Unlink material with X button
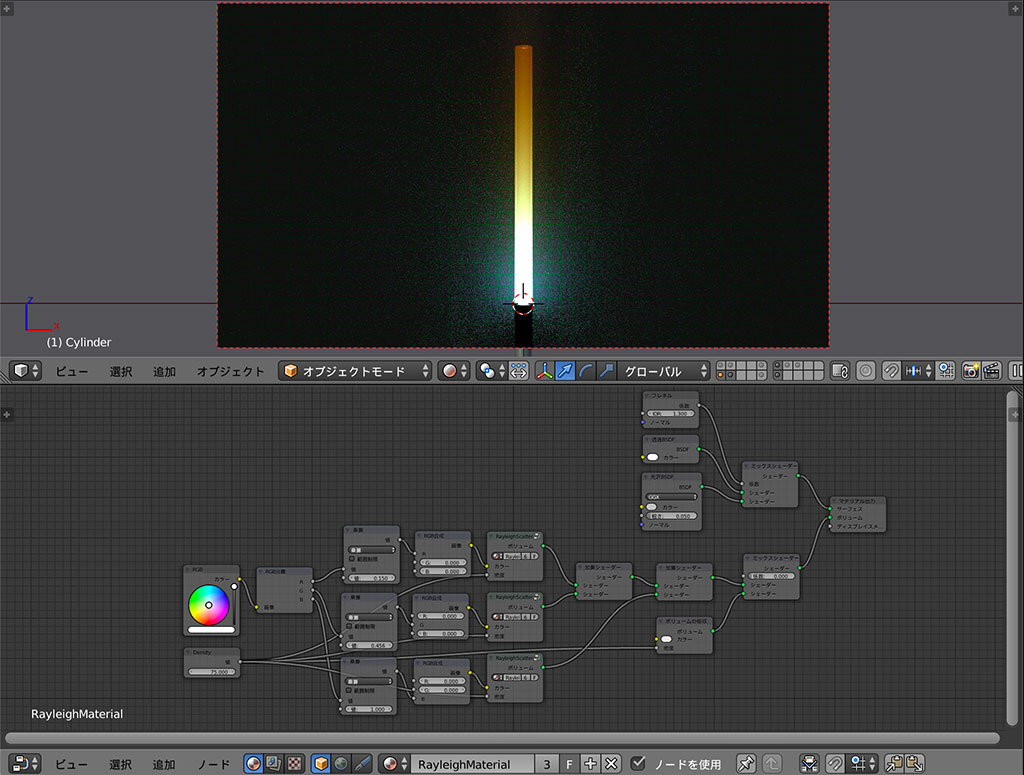Viewport: 1024px width, 775px height. (611, 763)
